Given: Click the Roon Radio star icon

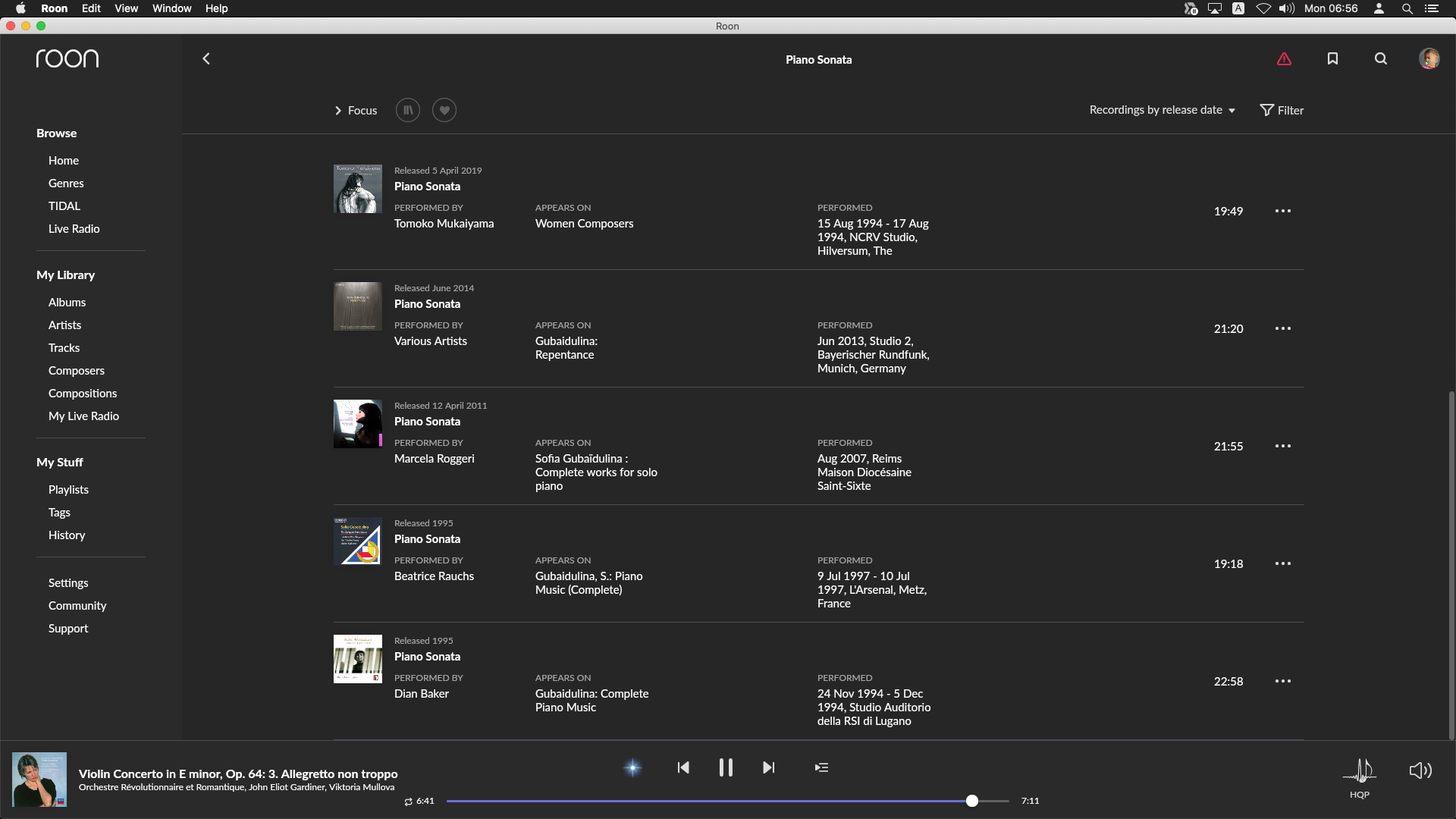Looking at the screenshot, I should (x=632, y=767).
